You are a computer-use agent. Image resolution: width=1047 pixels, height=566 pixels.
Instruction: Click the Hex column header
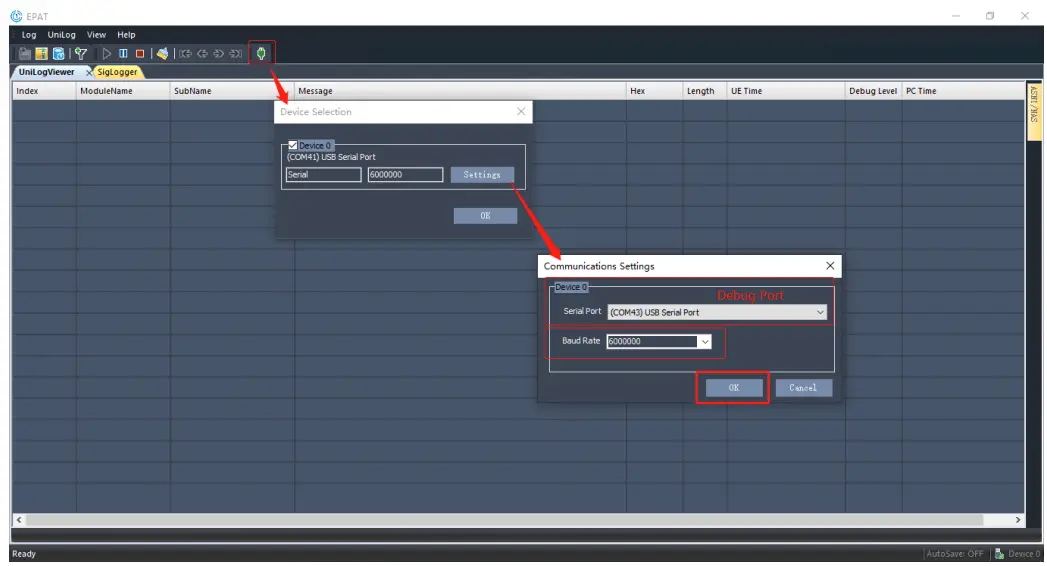[654, 91]
